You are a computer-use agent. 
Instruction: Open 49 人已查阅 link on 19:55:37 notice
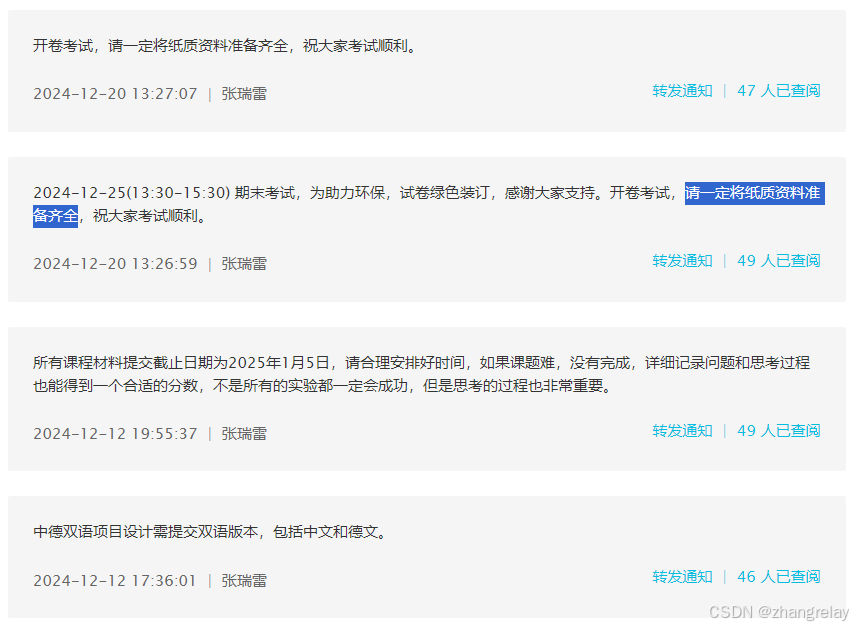point(778,431)
